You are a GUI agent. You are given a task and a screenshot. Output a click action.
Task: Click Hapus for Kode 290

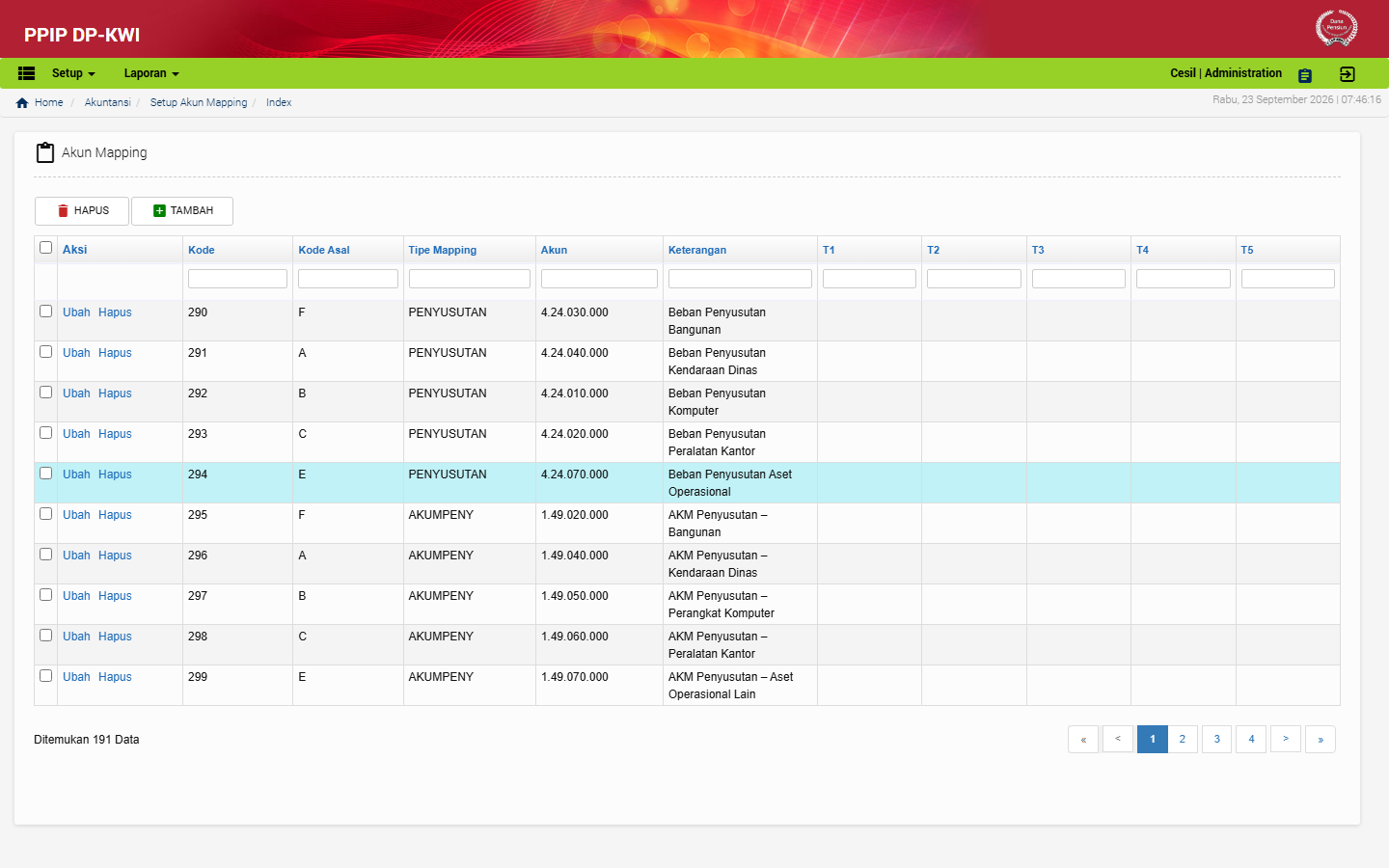pyautogui.click(x=115, y=312)
